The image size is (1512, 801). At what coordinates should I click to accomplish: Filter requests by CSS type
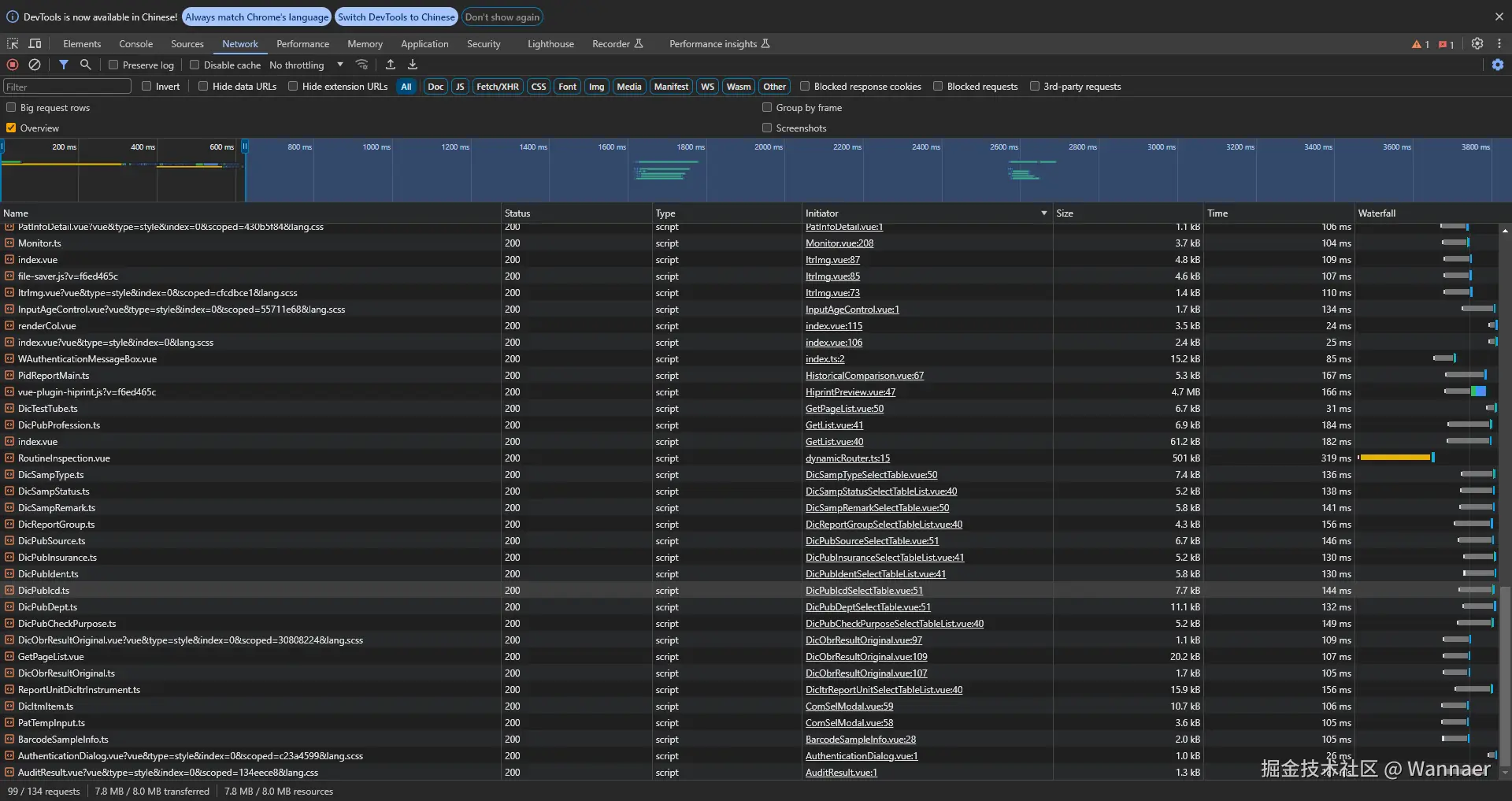539,87
